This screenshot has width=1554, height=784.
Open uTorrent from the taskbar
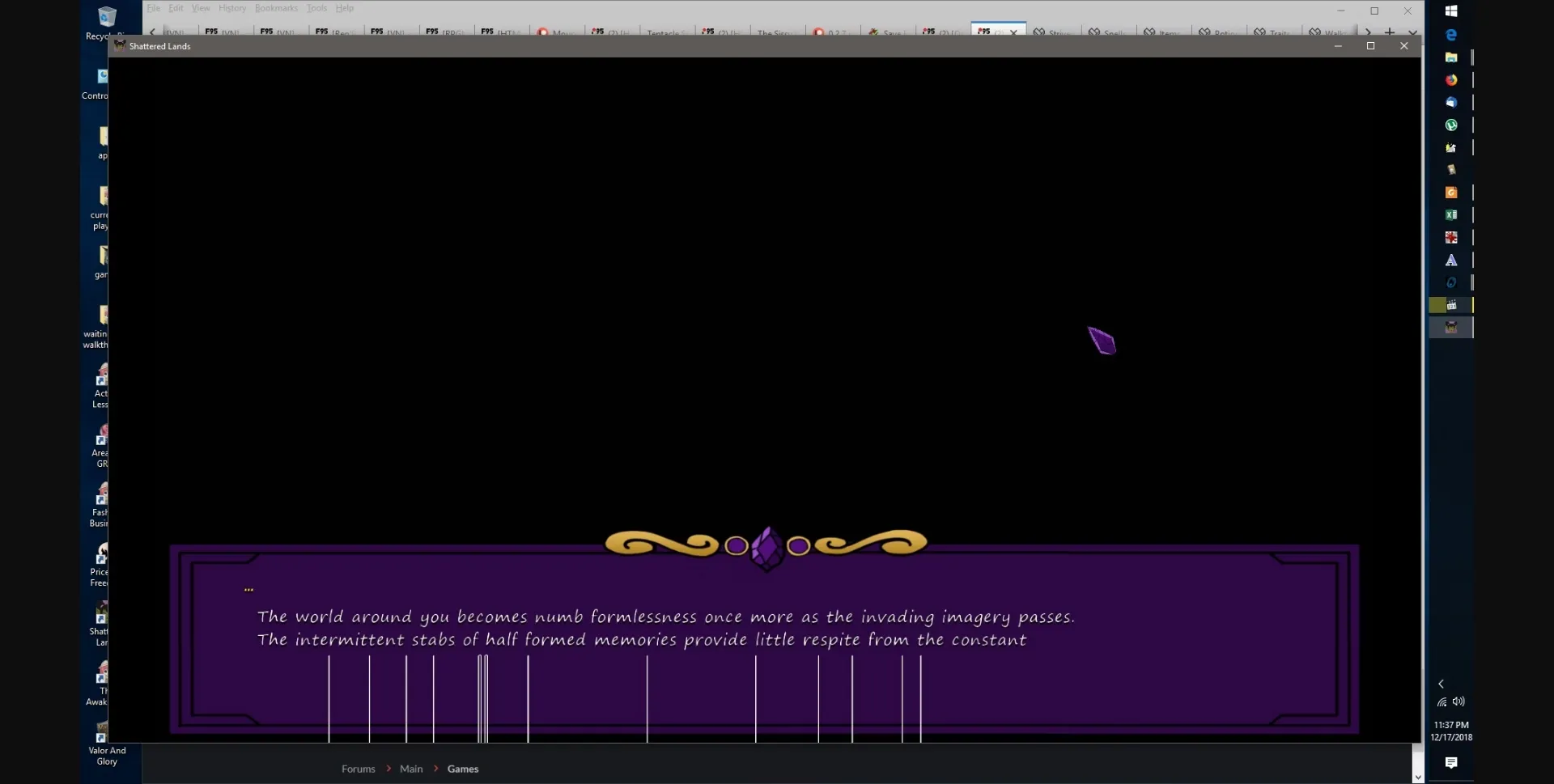tap(1451, 125)
